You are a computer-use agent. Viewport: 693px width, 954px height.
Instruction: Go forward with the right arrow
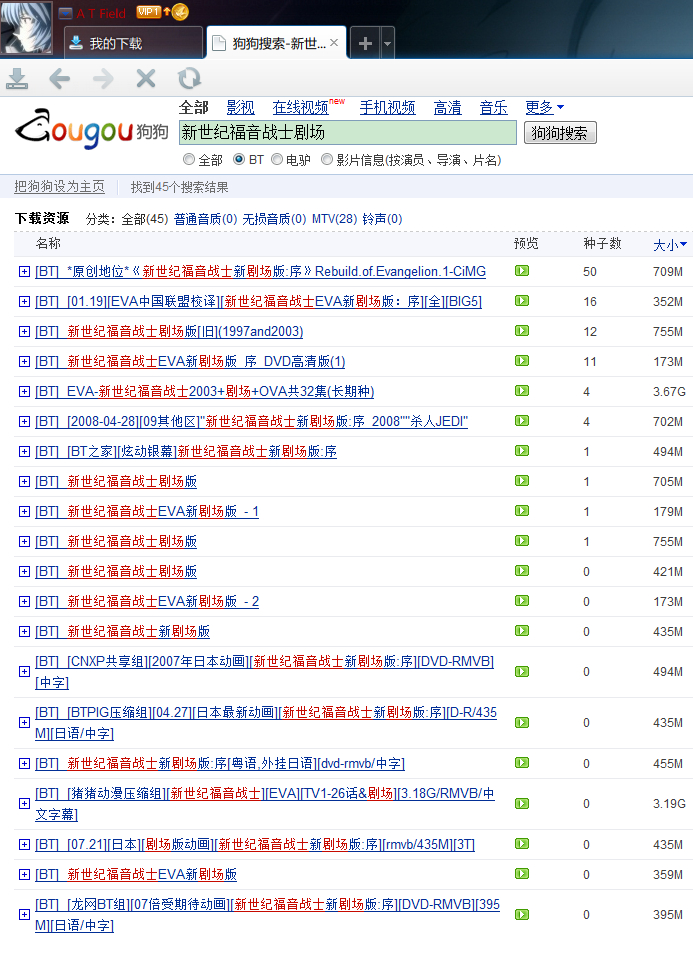(103, 78)
